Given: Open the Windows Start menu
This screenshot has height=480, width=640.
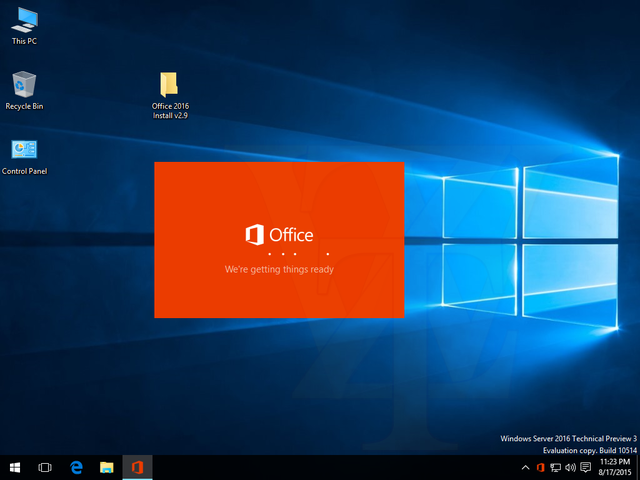Looking at the screenshot, I should (x=15, y=467).
